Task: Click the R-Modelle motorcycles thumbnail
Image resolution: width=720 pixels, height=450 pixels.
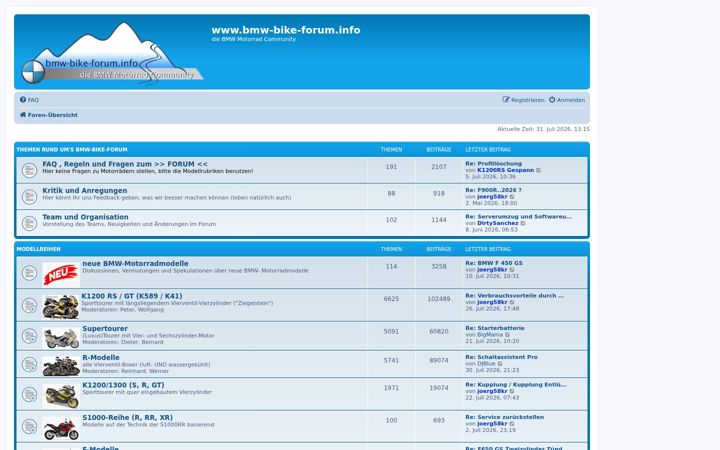Action: click(61, 366)
